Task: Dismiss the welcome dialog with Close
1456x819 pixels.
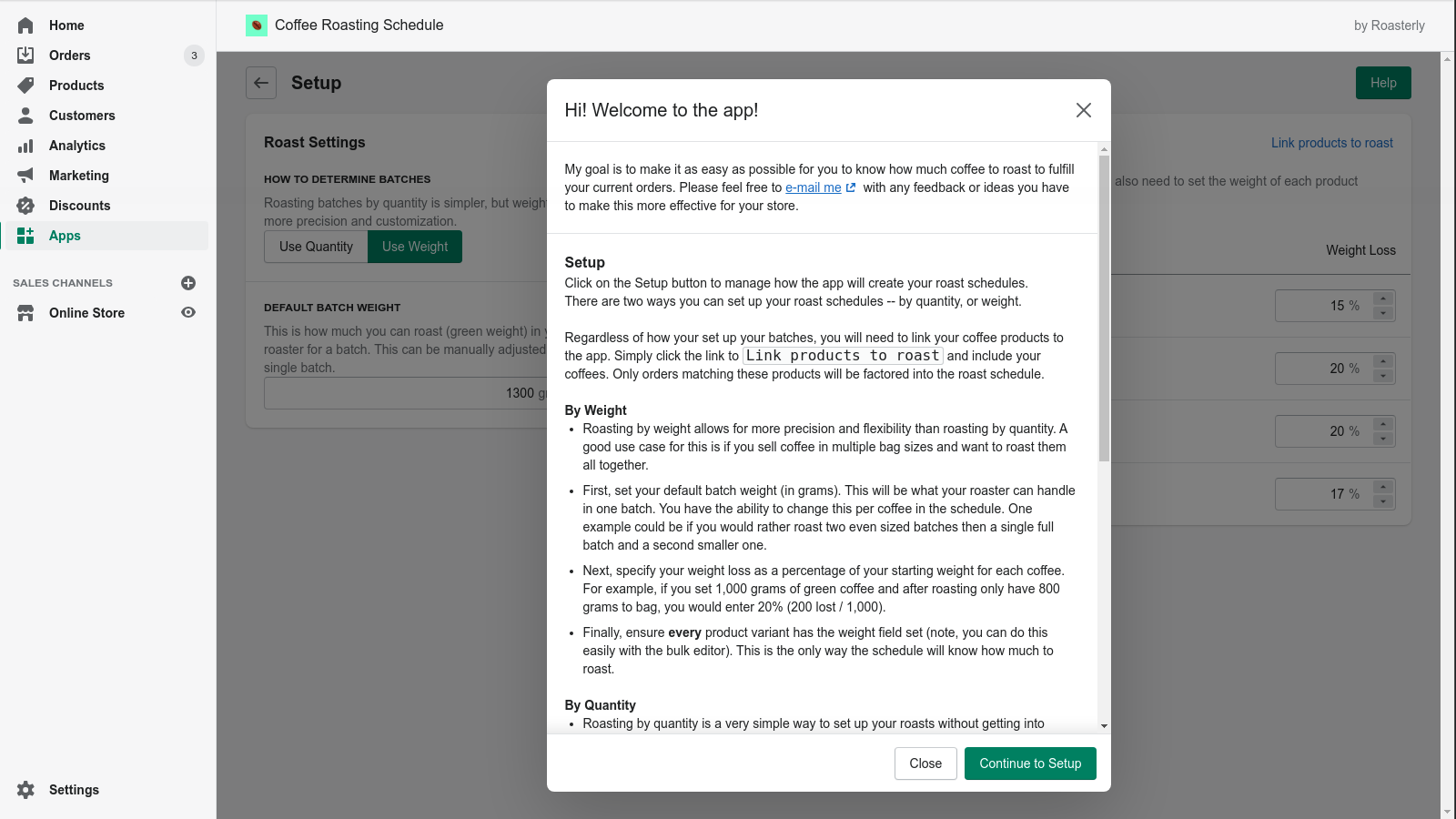Action: click(x=925, y=763)
